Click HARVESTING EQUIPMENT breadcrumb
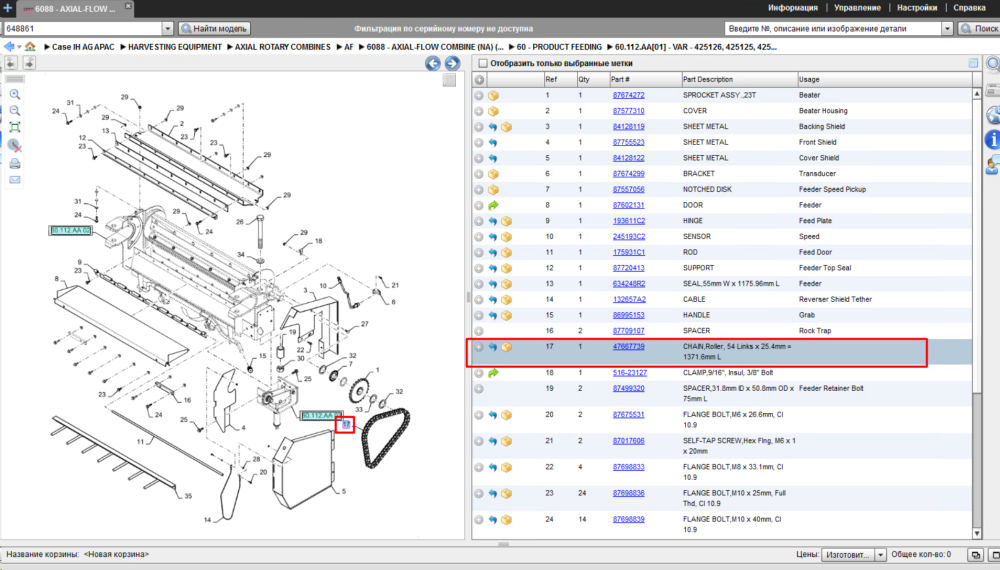The height and width of the screenshot is (570, 1000). pos(175,47)
